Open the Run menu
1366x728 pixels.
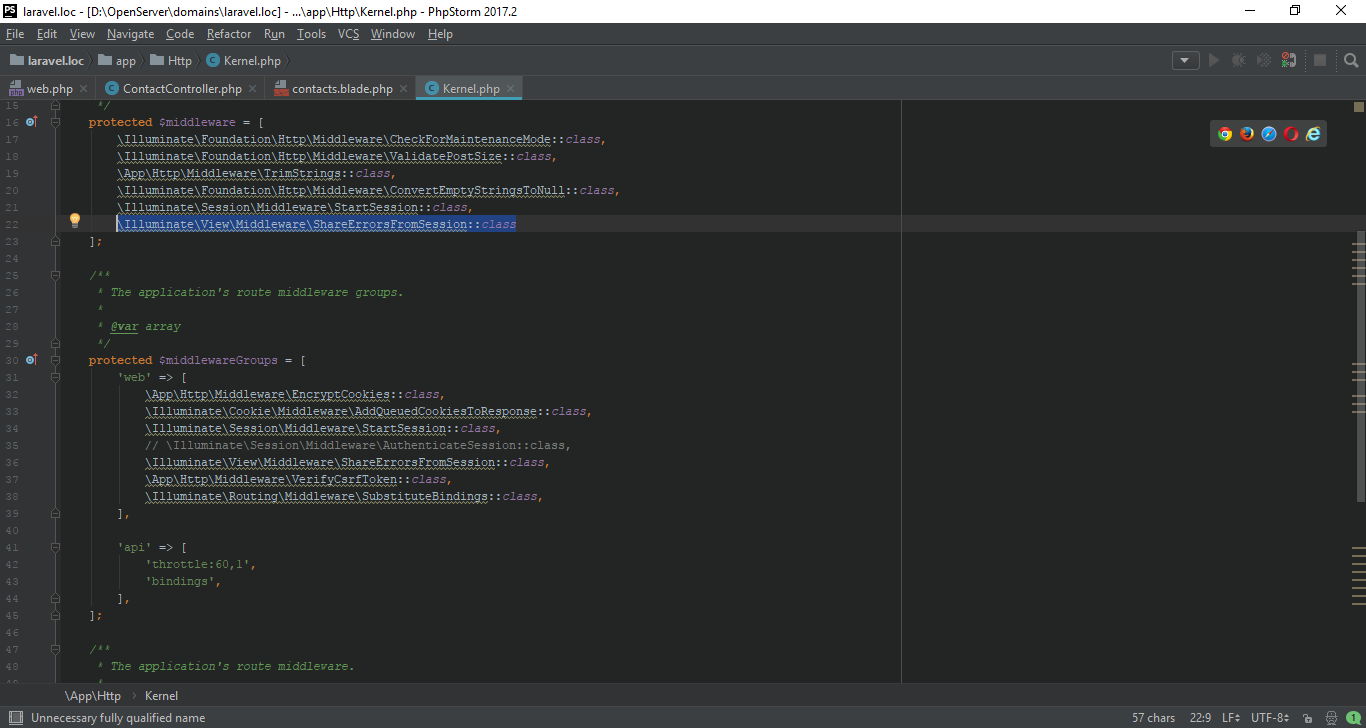(274, 34)
